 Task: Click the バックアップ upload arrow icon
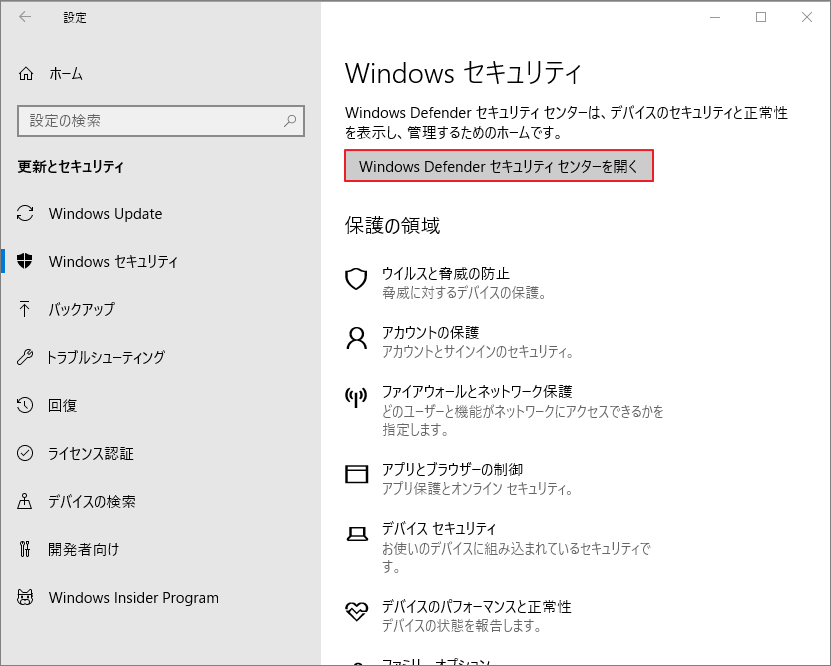pyautogui.click(x=25, y=309)
